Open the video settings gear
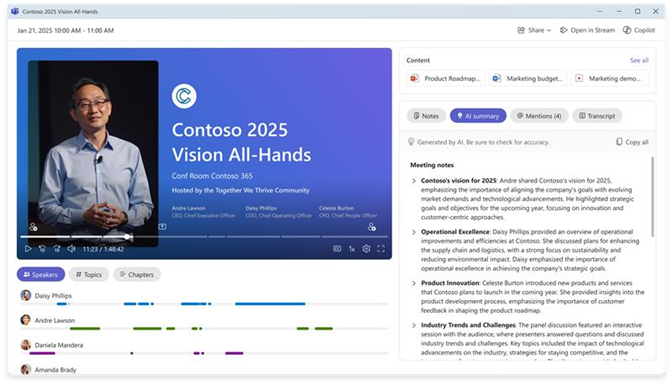Viewport: 672px width, 385px height. (366, 249)
